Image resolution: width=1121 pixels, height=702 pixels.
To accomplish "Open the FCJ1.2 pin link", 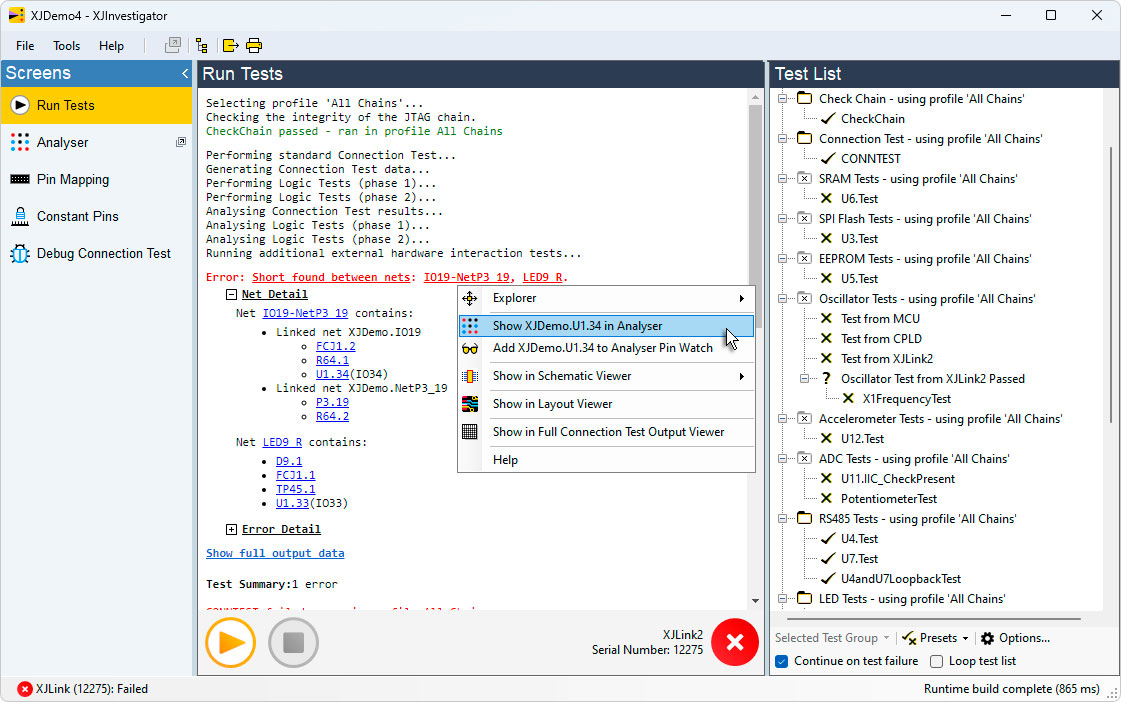I will [336, 347].
